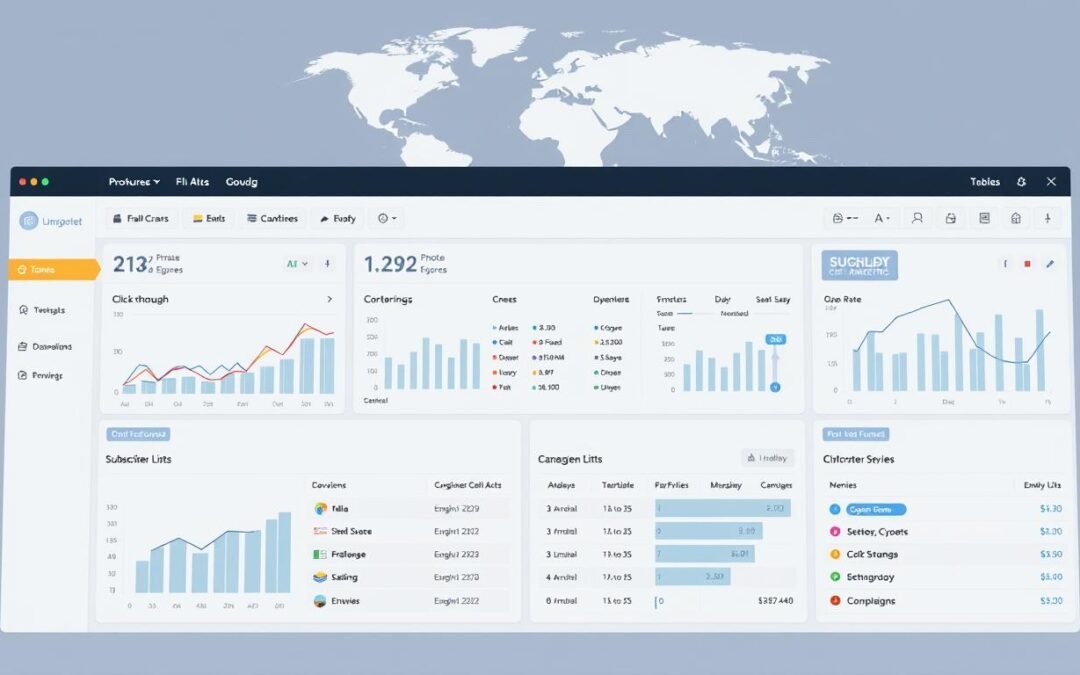1080x675 pixels.
Task: Click the Chrome-style icon beside Fála
Action: point(320,508)
